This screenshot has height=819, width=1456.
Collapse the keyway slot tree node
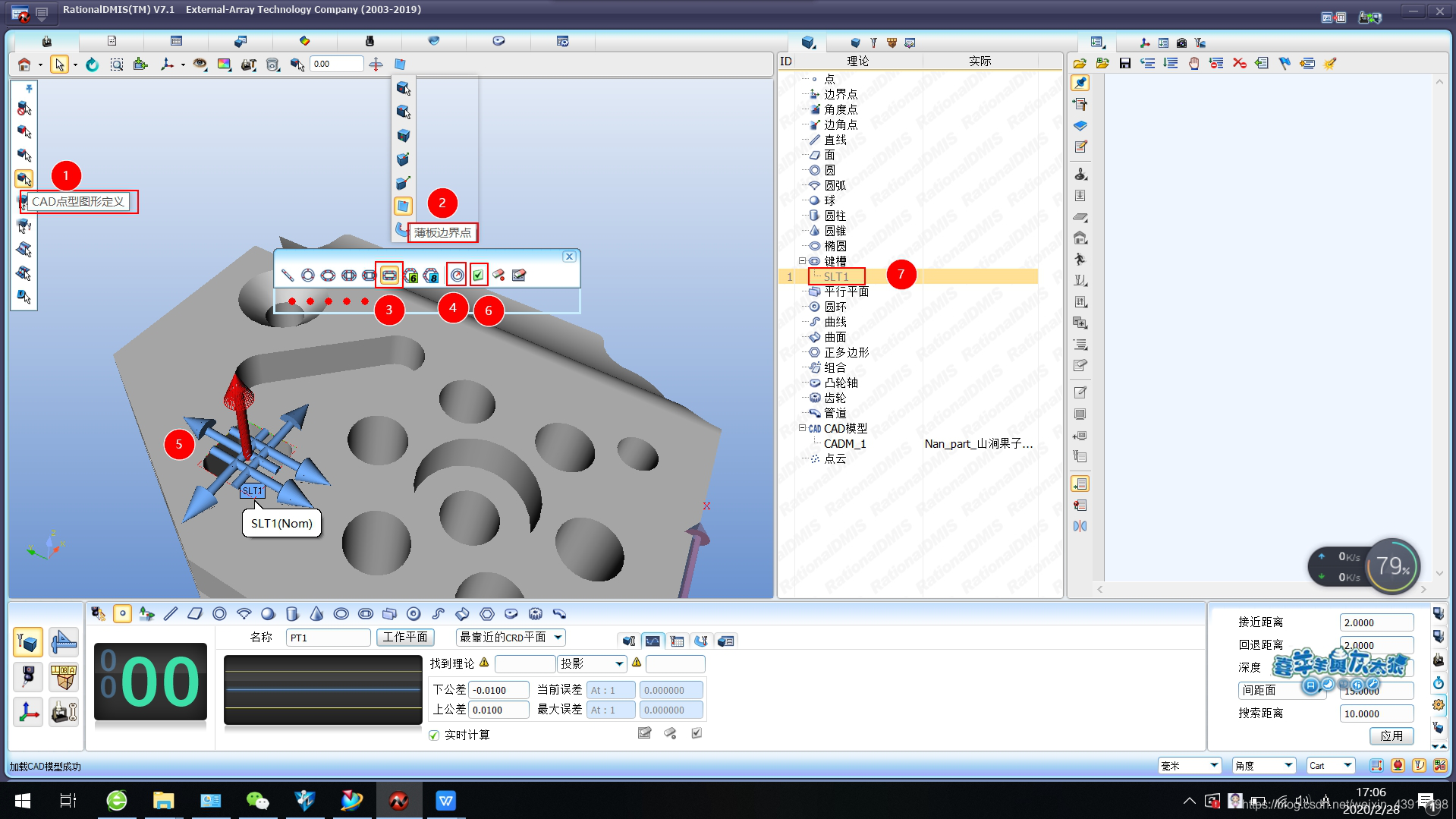[802, 260]
